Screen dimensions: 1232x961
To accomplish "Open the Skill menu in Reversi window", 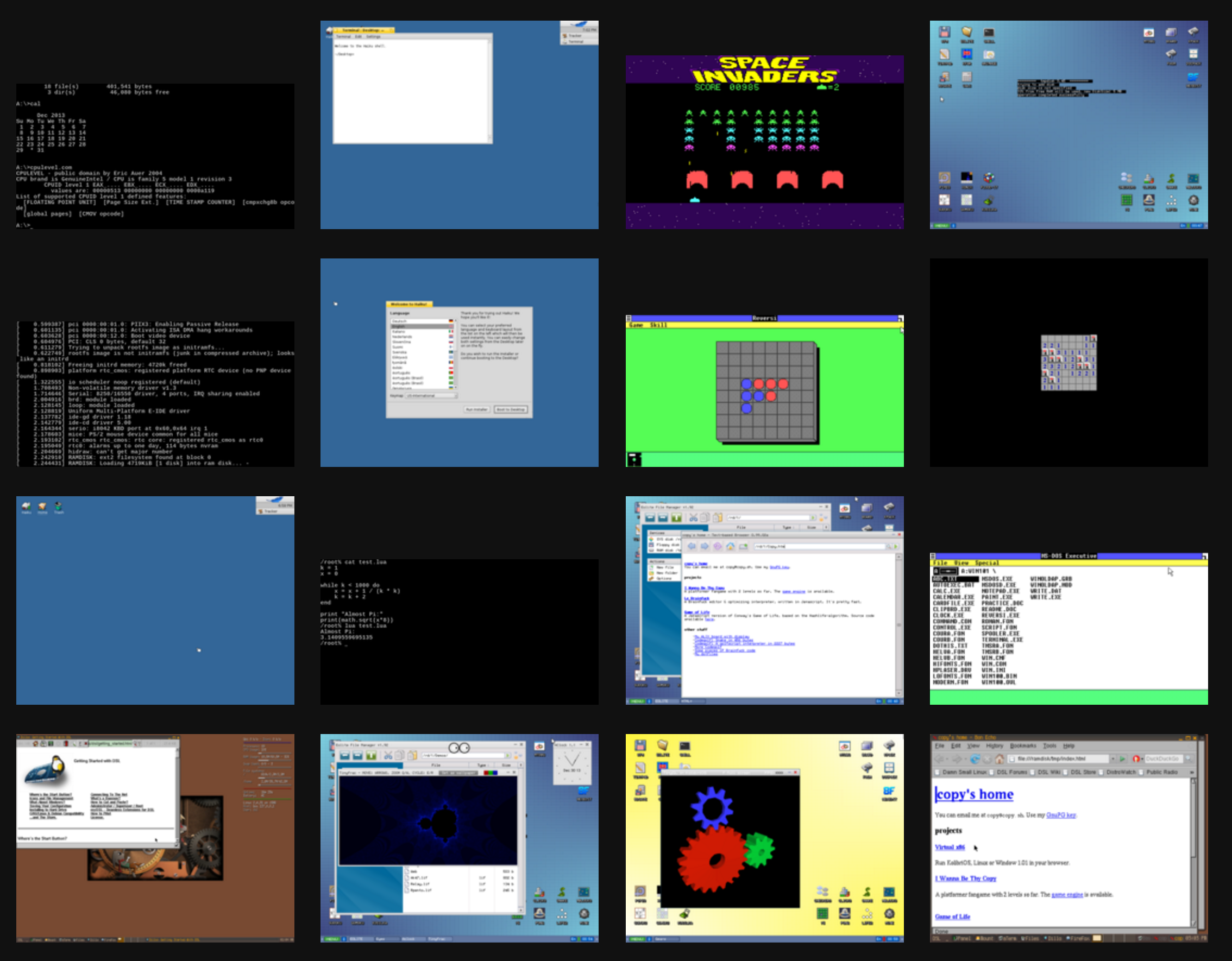I will [658, 325].
